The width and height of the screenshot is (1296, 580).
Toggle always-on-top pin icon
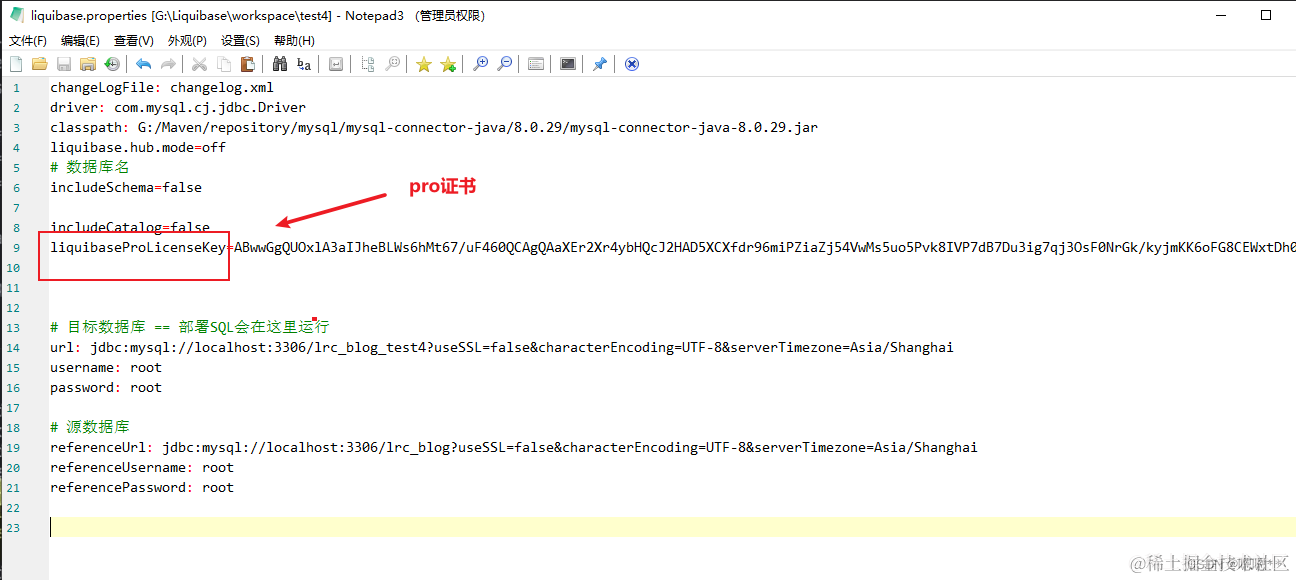coord(599,64)
